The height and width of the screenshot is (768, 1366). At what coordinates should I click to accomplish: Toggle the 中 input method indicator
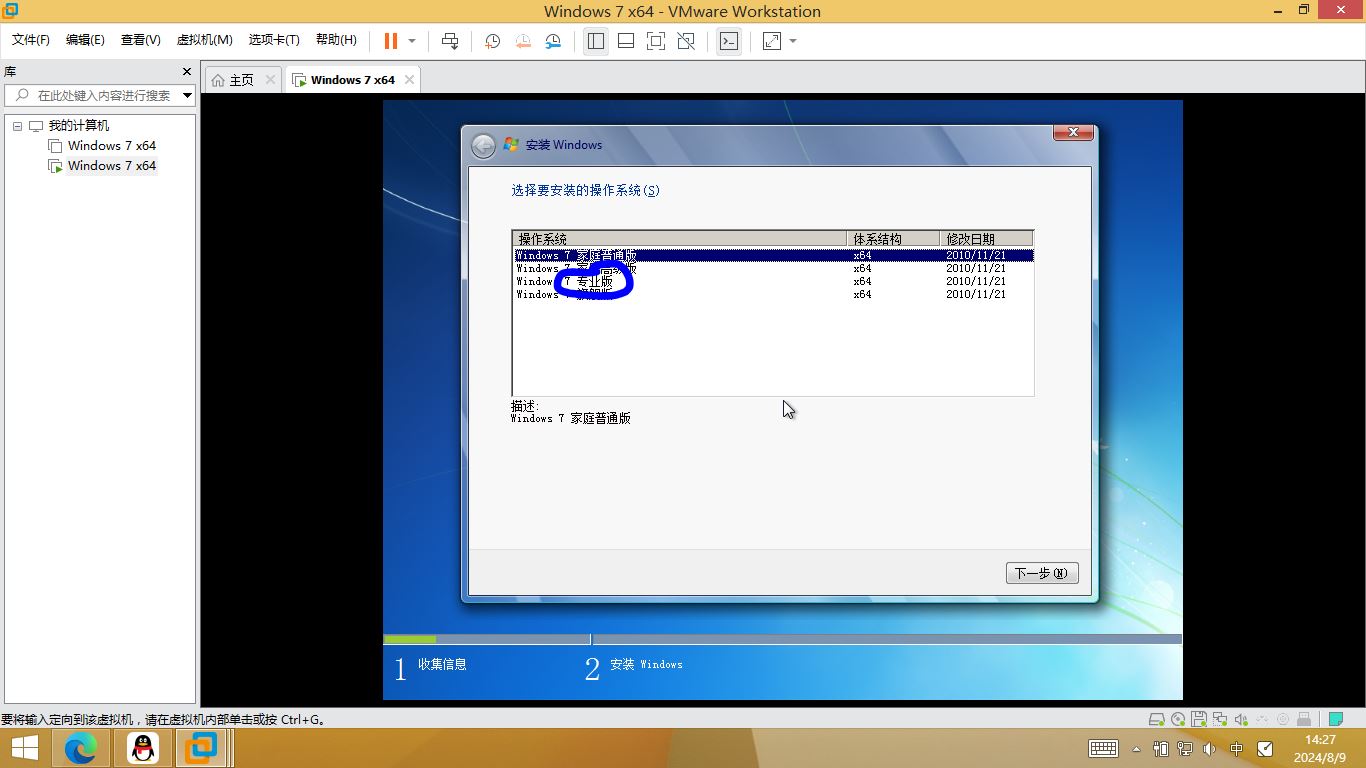(x=1237, y=748)
